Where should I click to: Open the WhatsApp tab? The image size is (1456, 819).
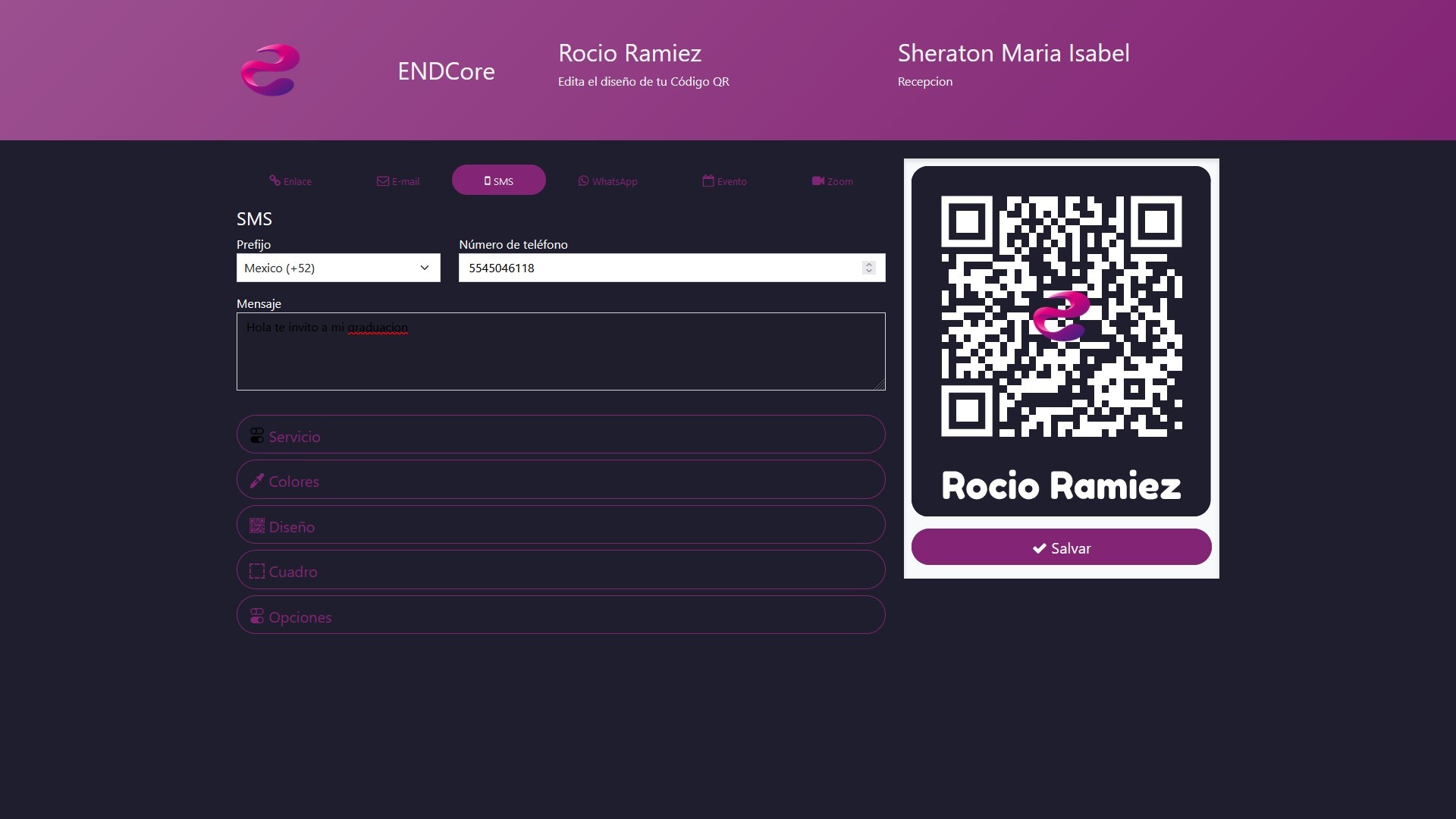click(x=608, y=180)
